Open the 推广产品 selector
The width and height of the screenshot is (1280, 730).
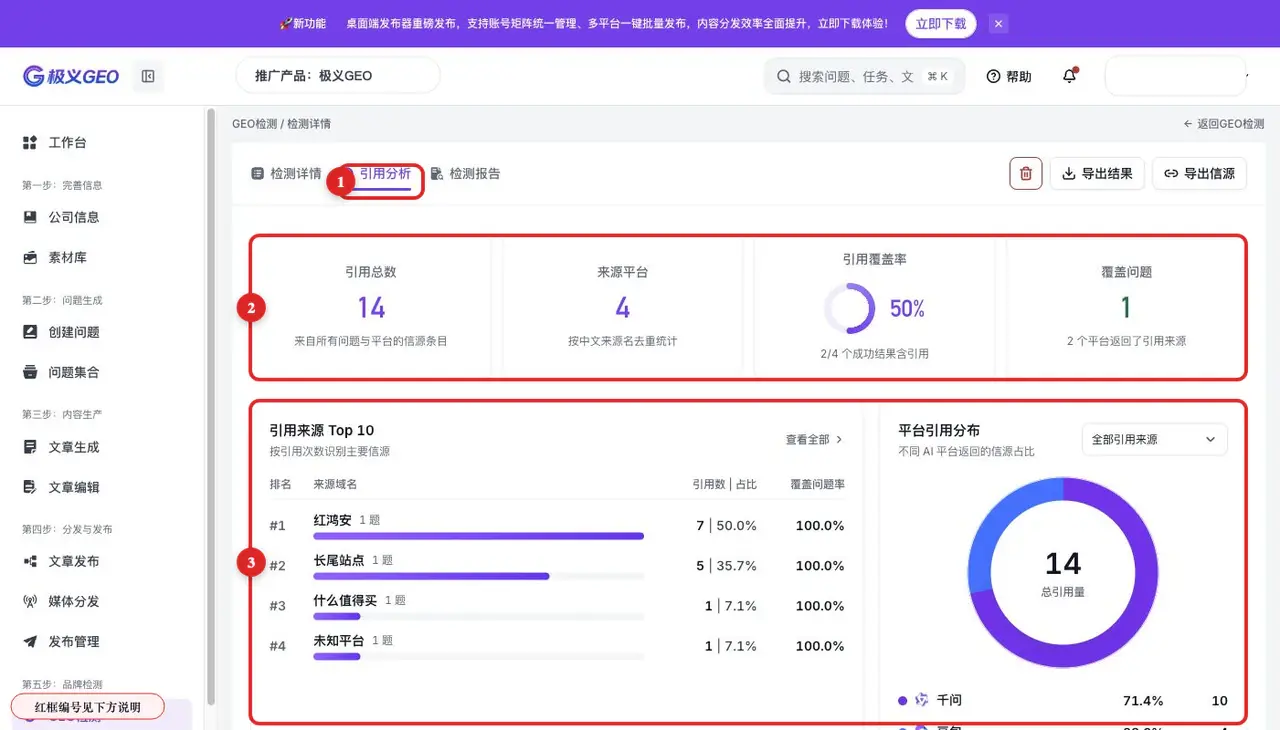click(x=338, y=76)
